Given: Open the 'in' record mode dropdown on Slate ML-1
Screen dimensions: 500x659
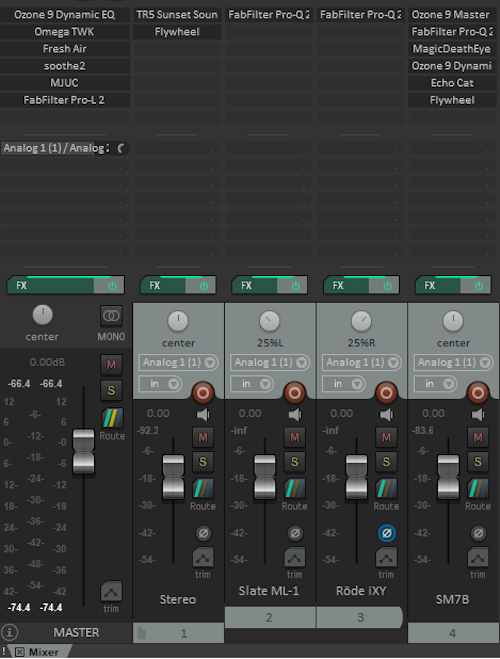Looking at the screenshot, I should pyautogui.click(x=252, y=384).
